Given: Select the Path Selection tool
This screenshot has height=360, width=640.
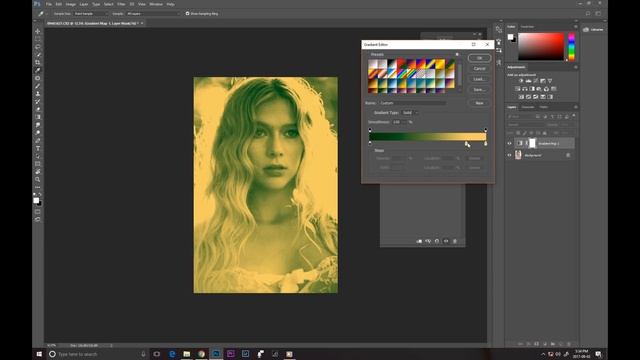Looking at the screenshot, I should (x=38, y=156).
